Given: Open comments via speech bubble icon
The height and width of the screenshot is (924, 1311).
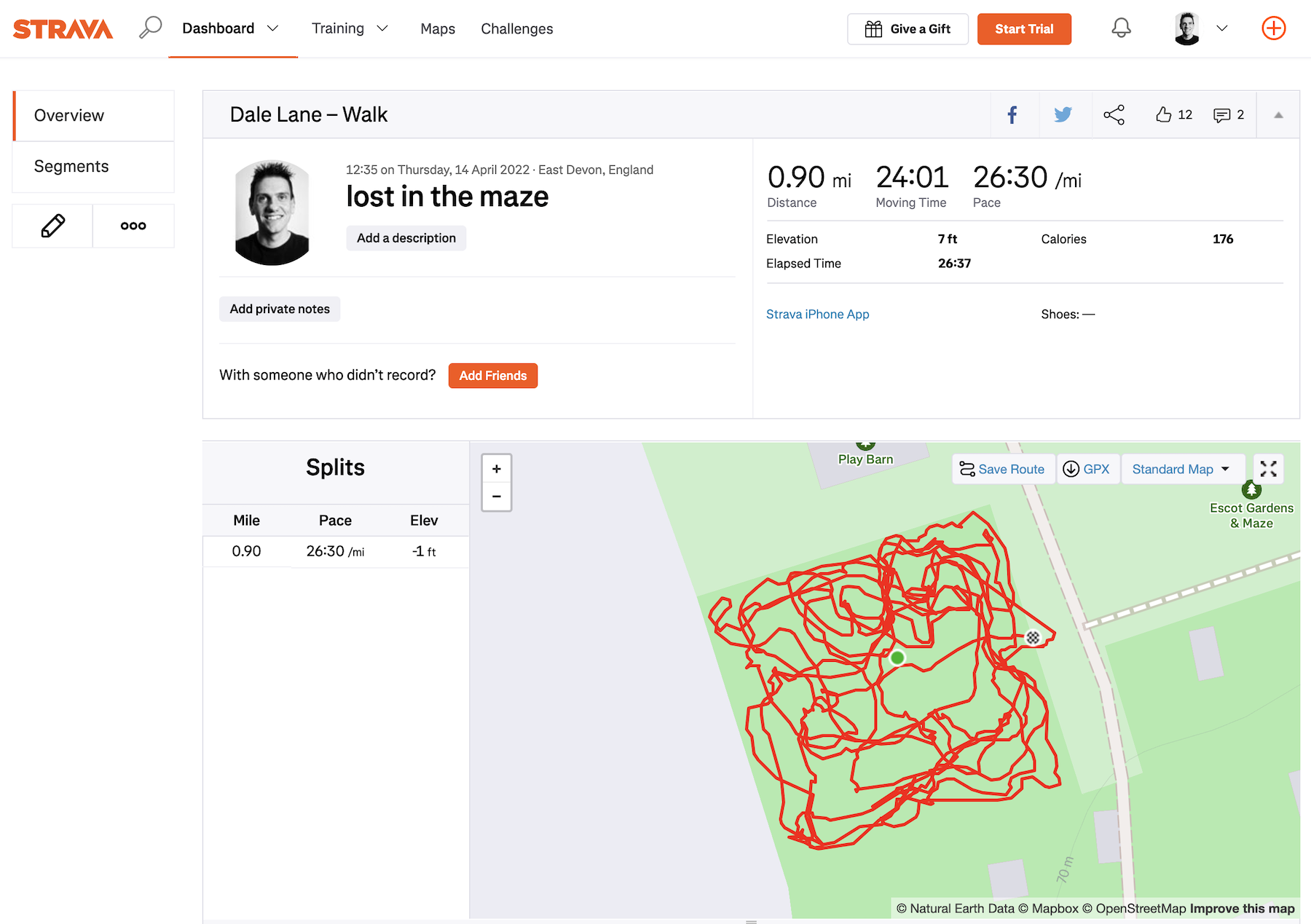Looking at the screenshot, I should tap(1221, 115).
